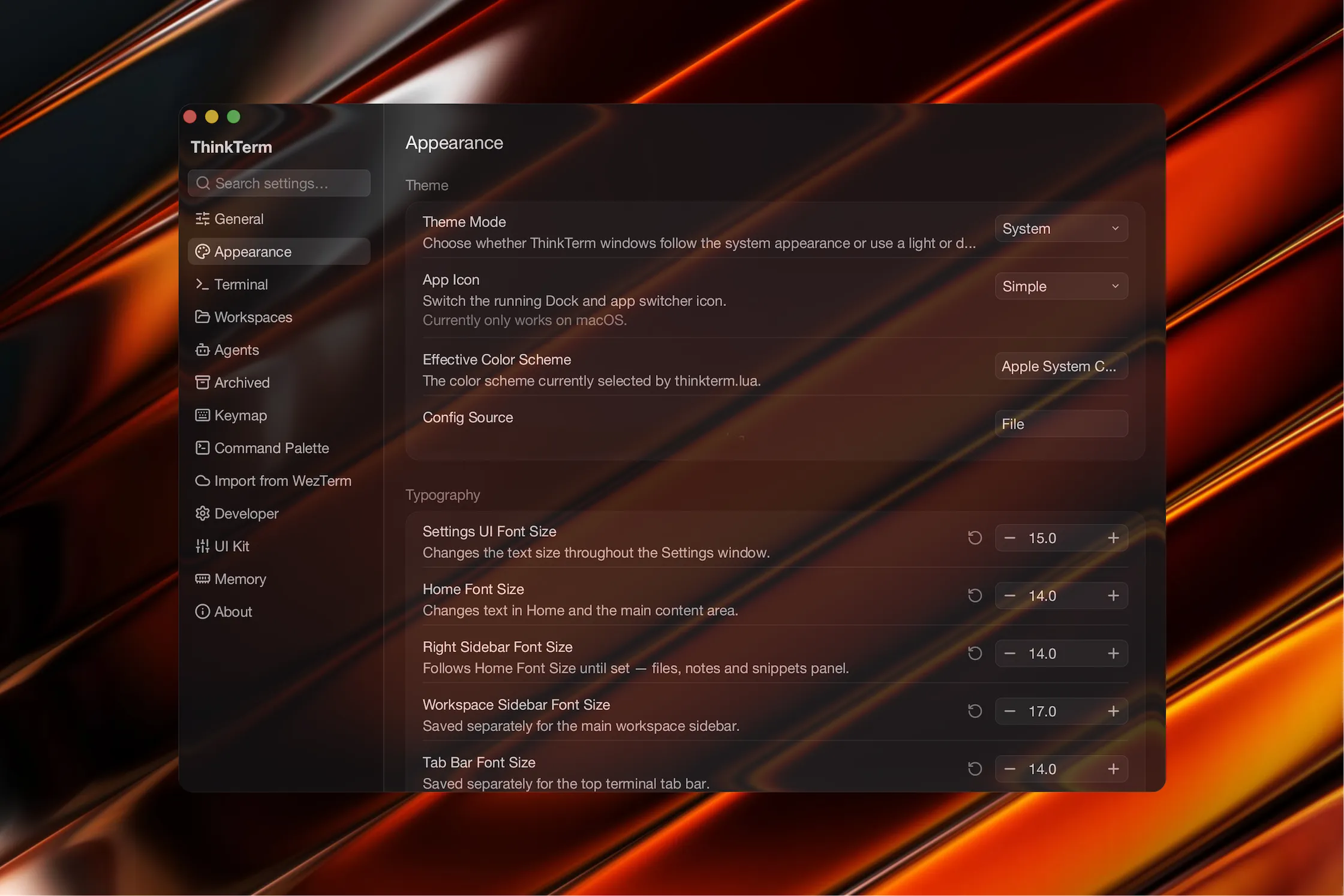1344x896 pixels.
Task: Reset Right Sidebar Font Size to default
Action: point(975,653)
